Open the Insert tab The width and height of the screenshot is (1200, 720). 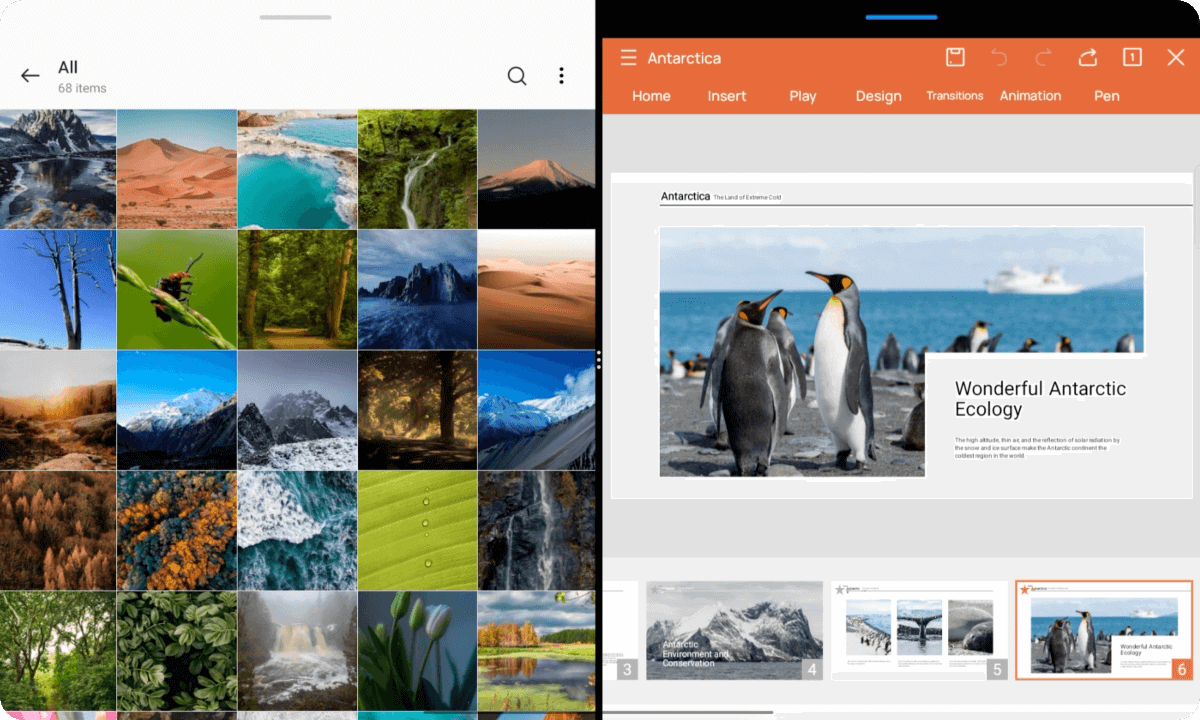(727, 96)
